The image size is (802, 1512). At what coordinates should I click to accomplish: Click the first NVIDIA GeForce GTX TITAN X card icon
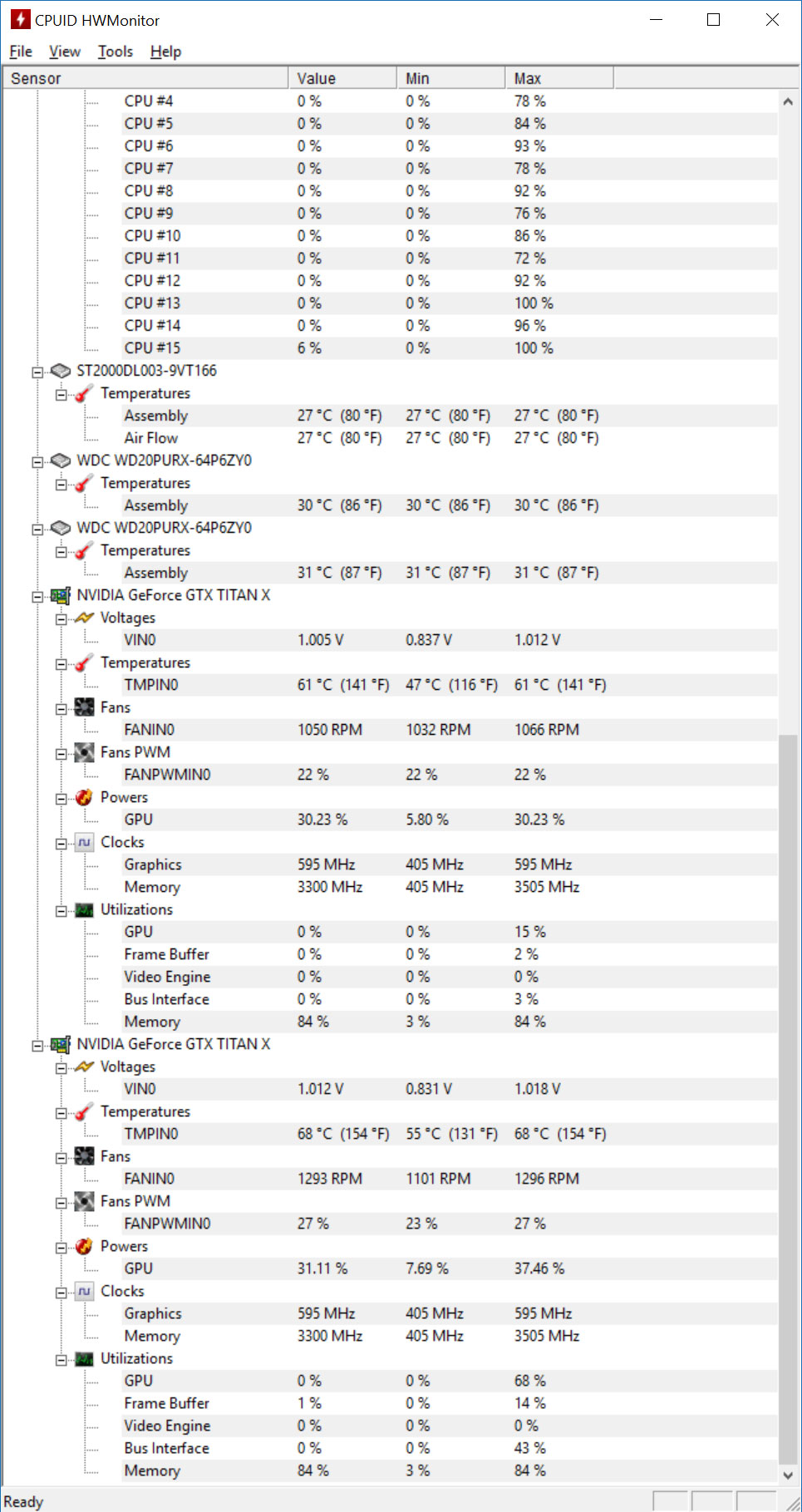(61, 595)
